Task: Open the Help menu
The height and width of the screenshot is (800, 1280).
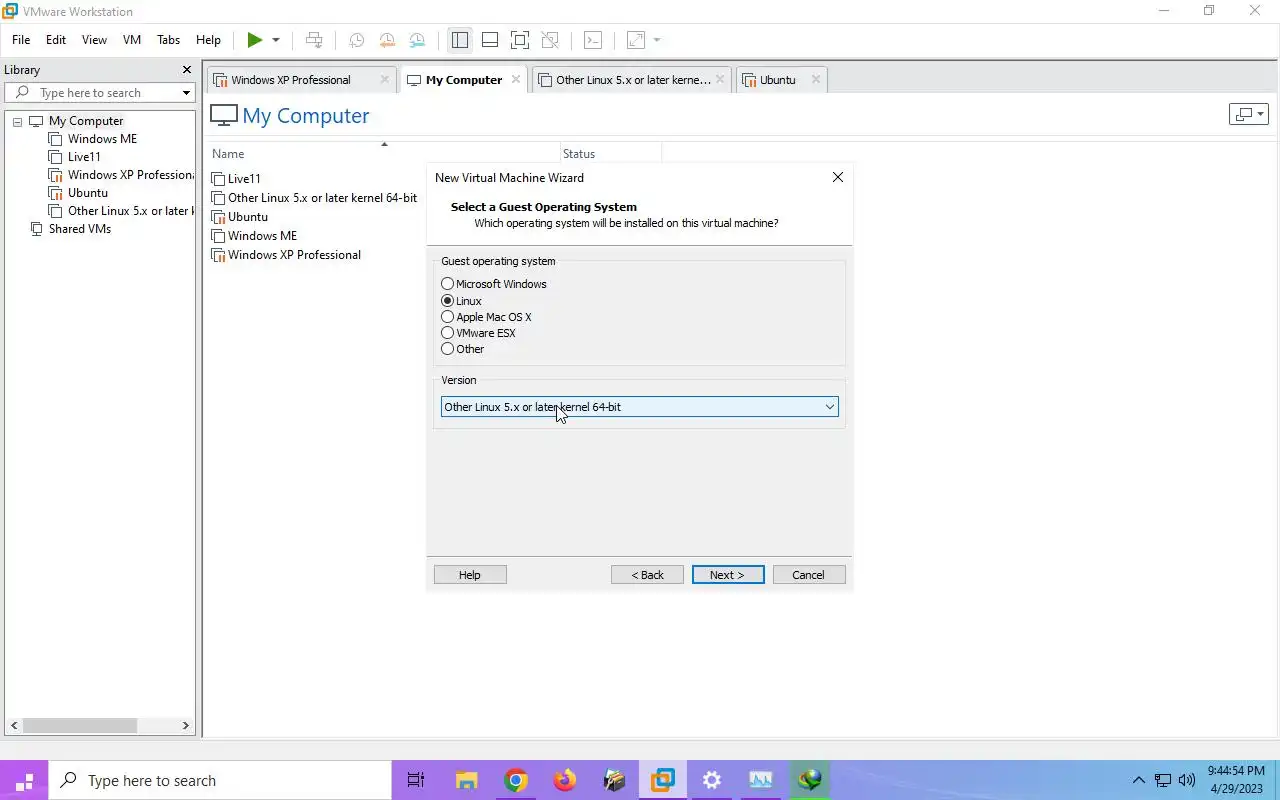Action: (x=208, y=40)
